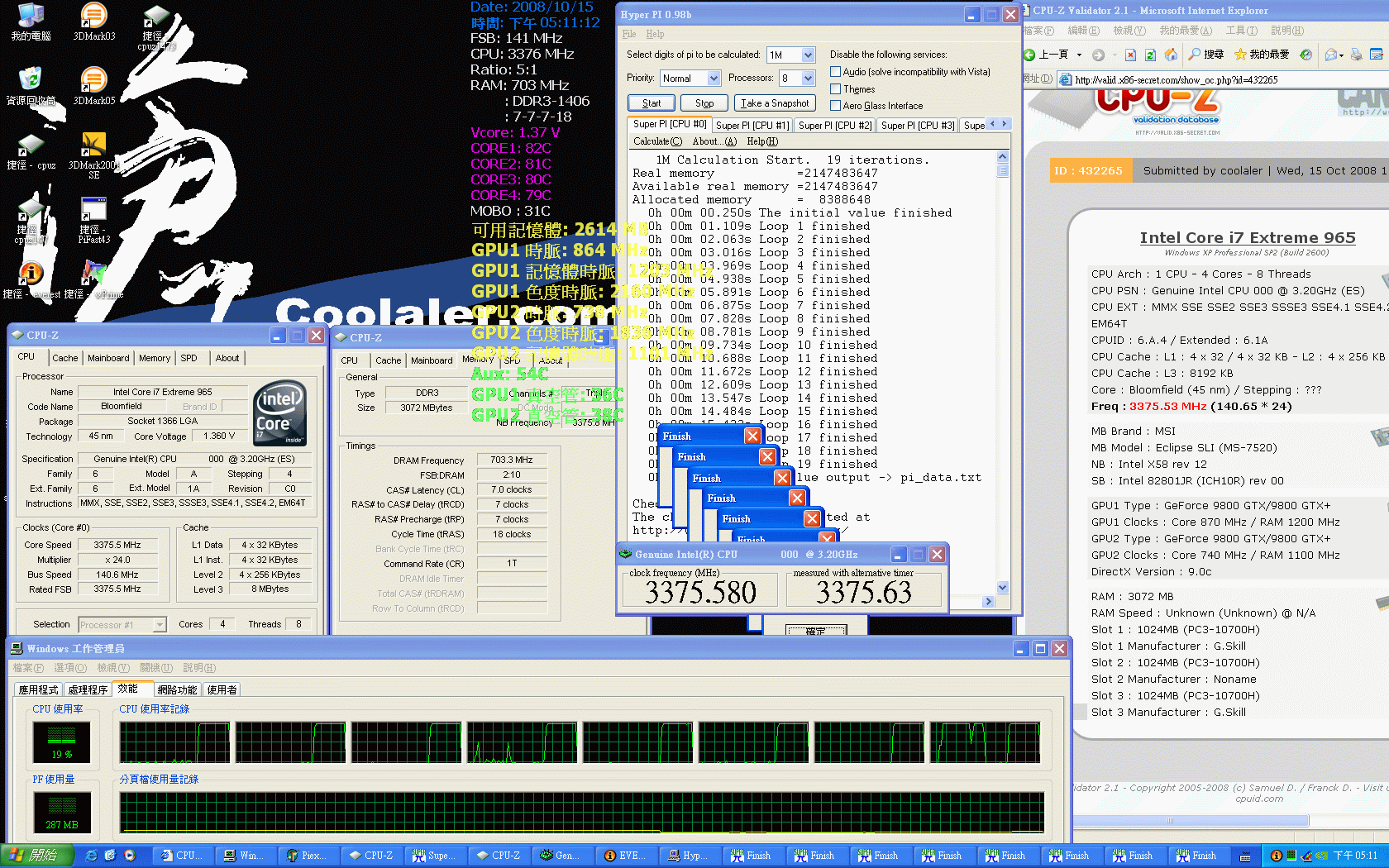The image size is (1389, 868).
Task: Click IE Mail envelope icon
Action: [1330, 55]
